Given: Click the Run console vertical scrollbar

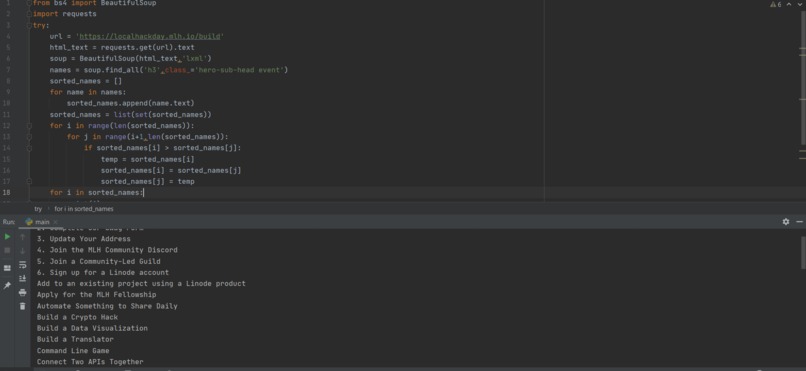Looking at the screenshot, I should click(x=803, y=252).
